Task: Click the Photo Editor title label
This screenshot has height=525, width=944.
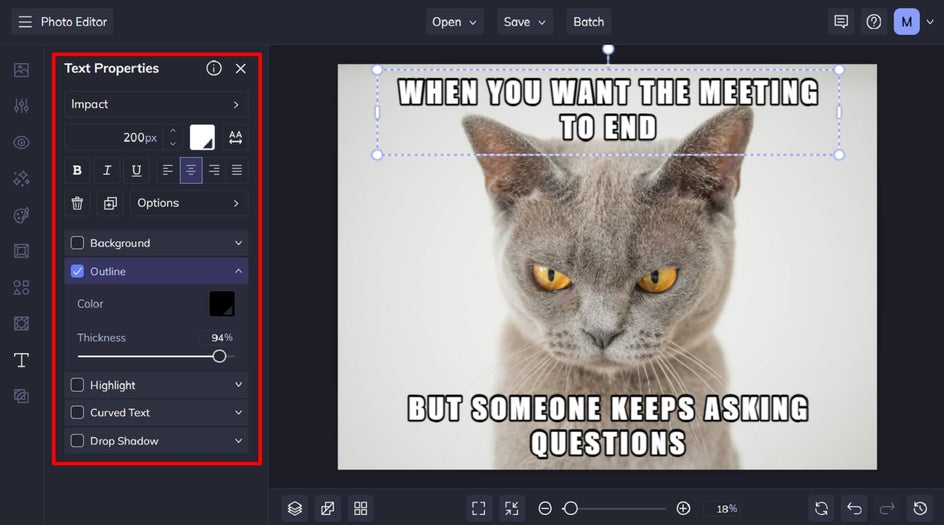Action: 74,22
